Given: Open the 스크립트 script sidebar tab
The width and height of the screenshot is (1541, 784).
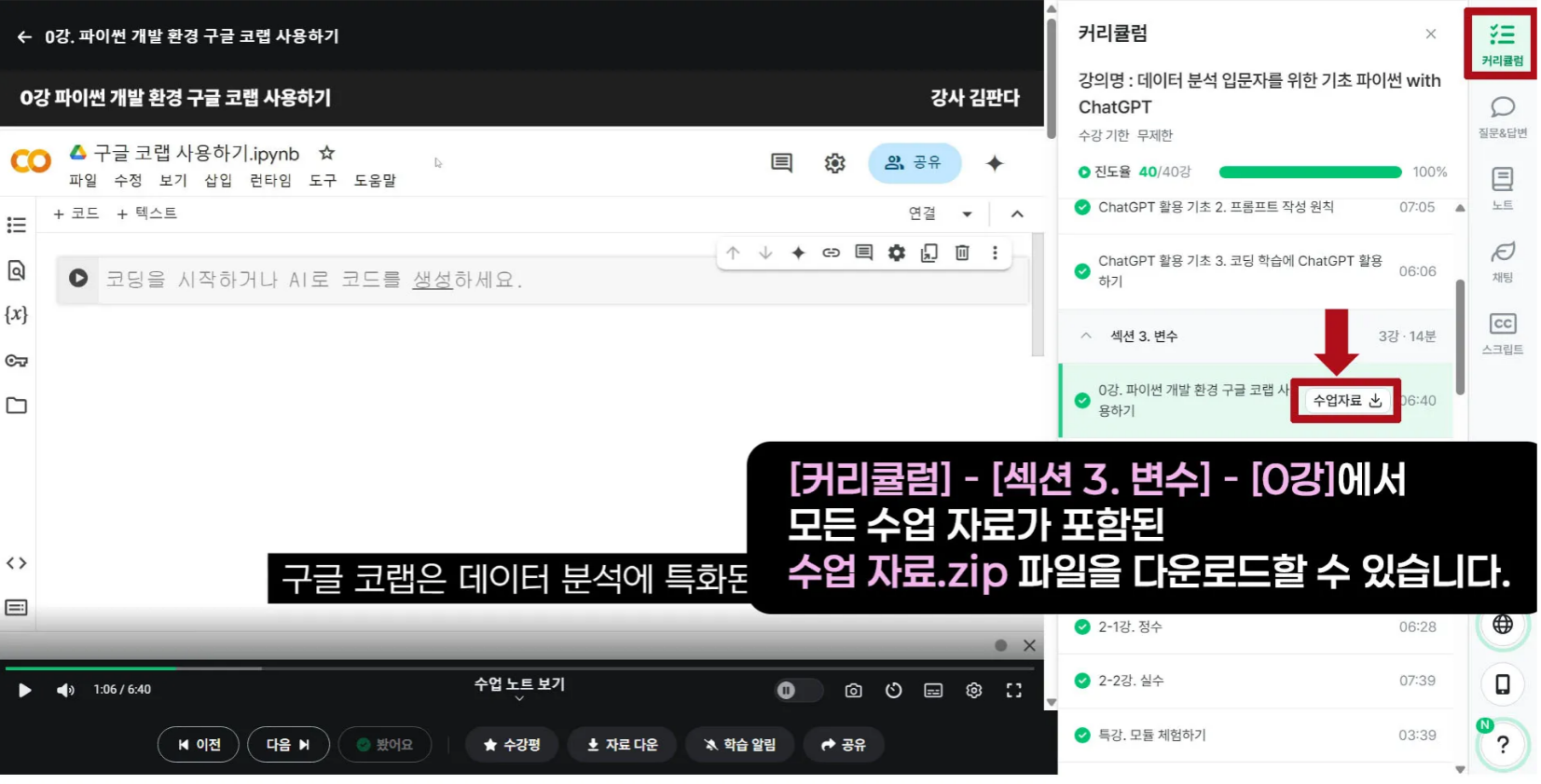Looking at the screenshot, I should pos(1502,334).
